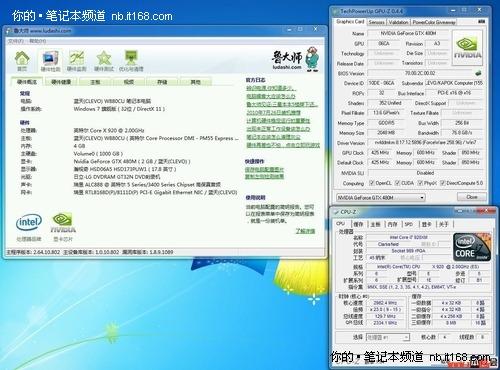Open the processor selection dropdown in CPU-Z
Viewport: 500px width, 370px height.
[x=388, y=337]
